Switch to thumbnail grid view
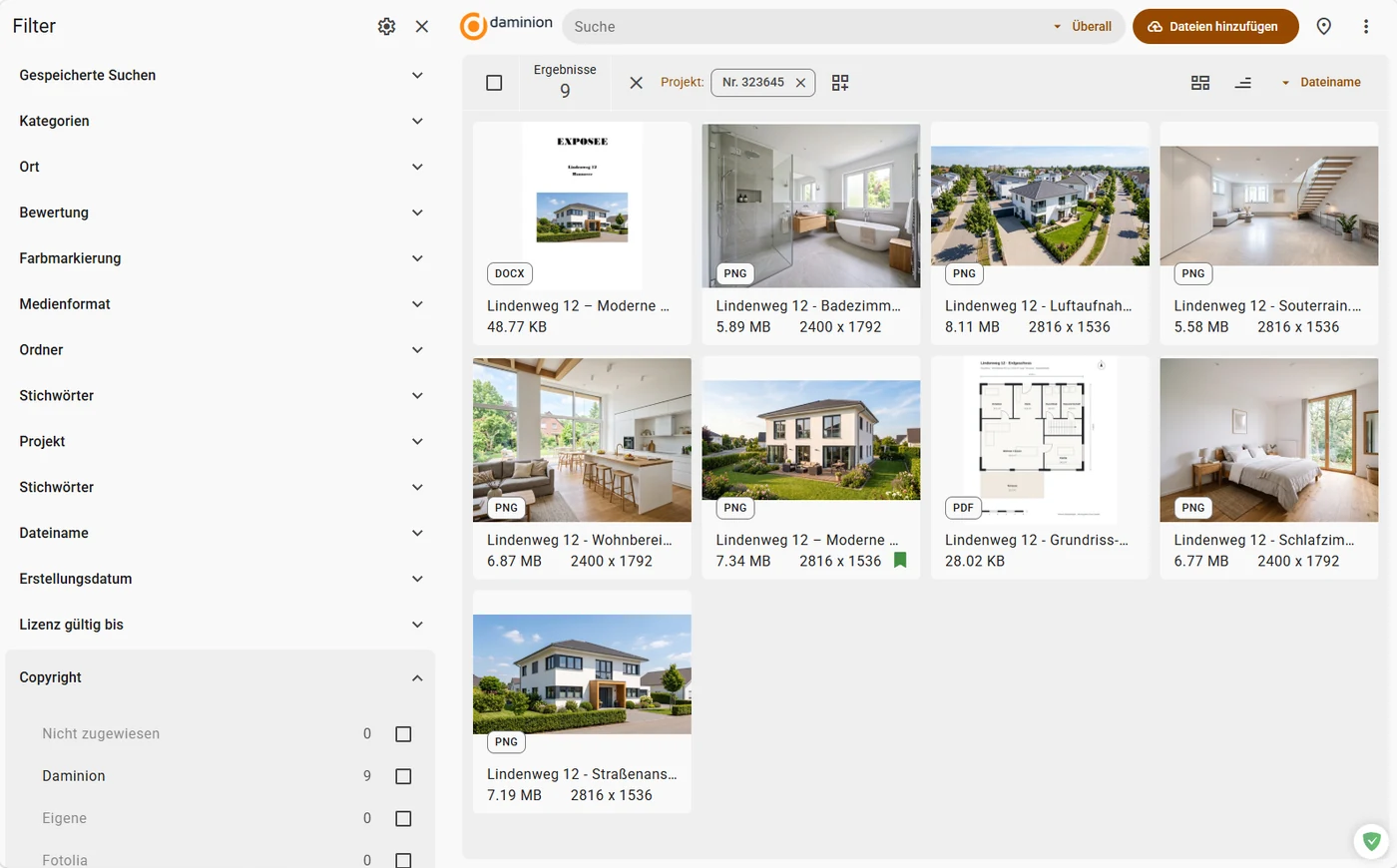This screenshot has width=1397, height=868. (1200, 83)
